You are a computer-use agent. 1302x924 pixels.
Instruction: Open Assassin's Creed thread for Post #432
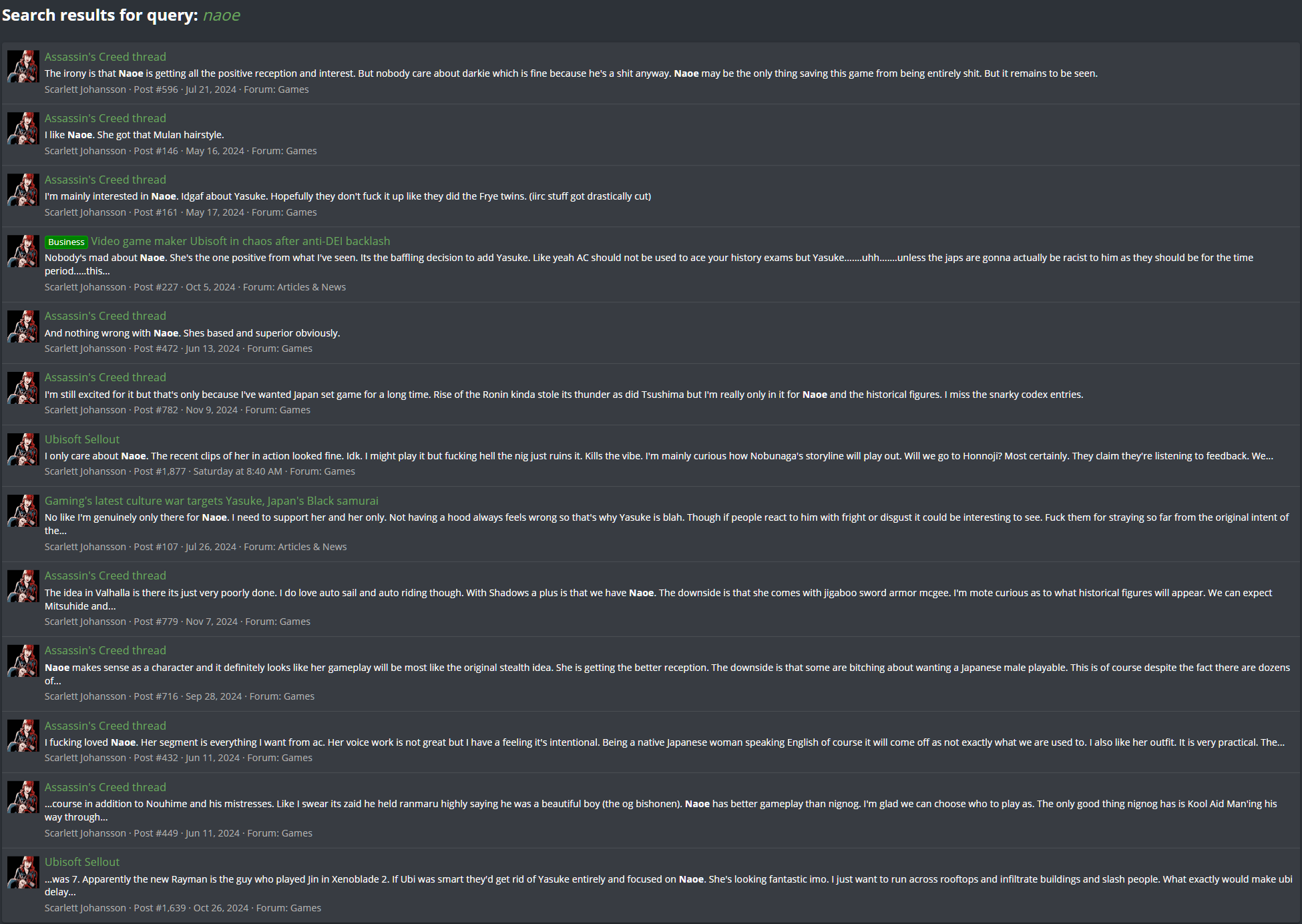click(105, 726)
